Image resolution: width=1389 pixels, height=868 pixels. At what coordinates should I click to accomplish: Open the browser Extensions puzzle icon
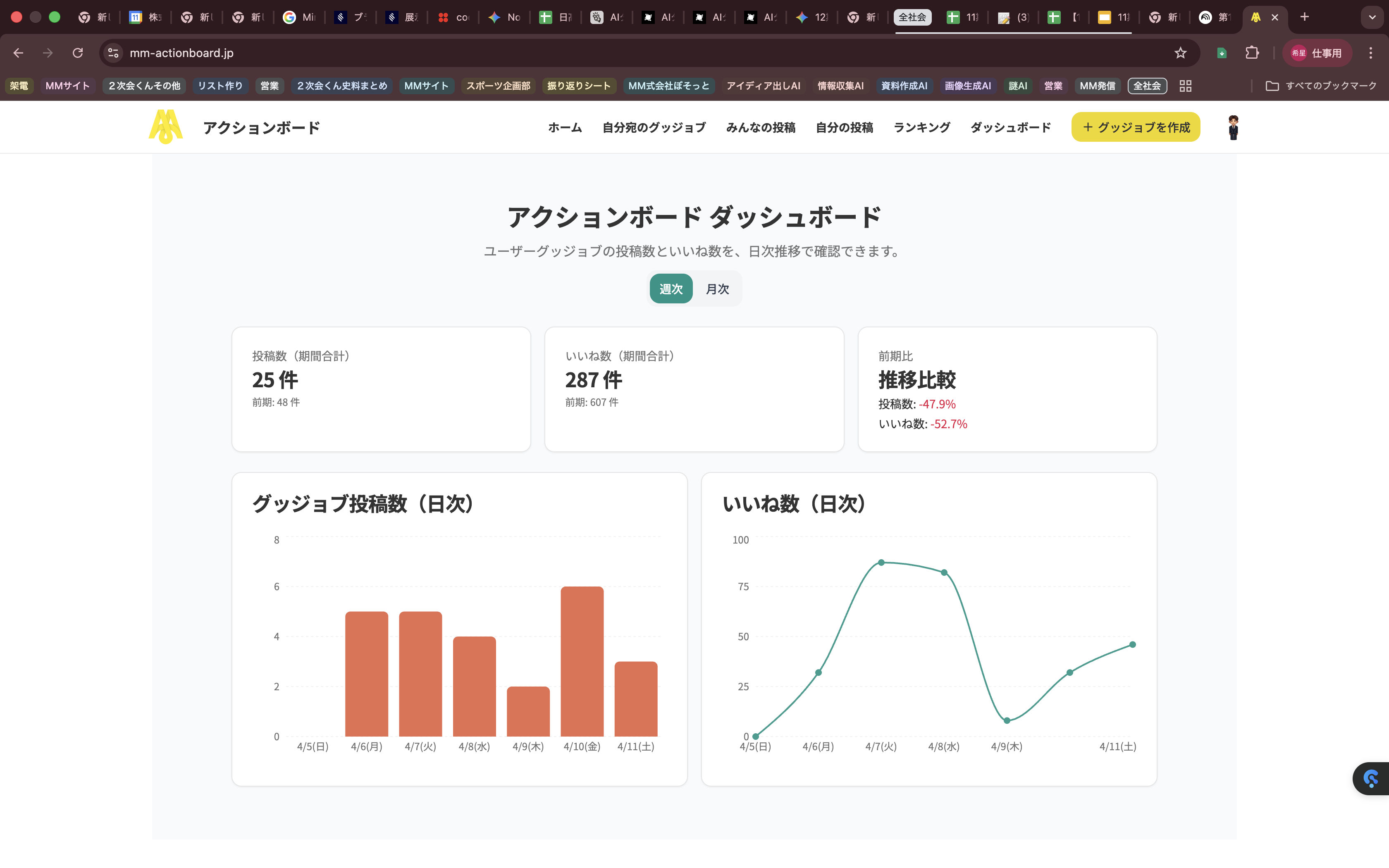(x=1253, y=53)
